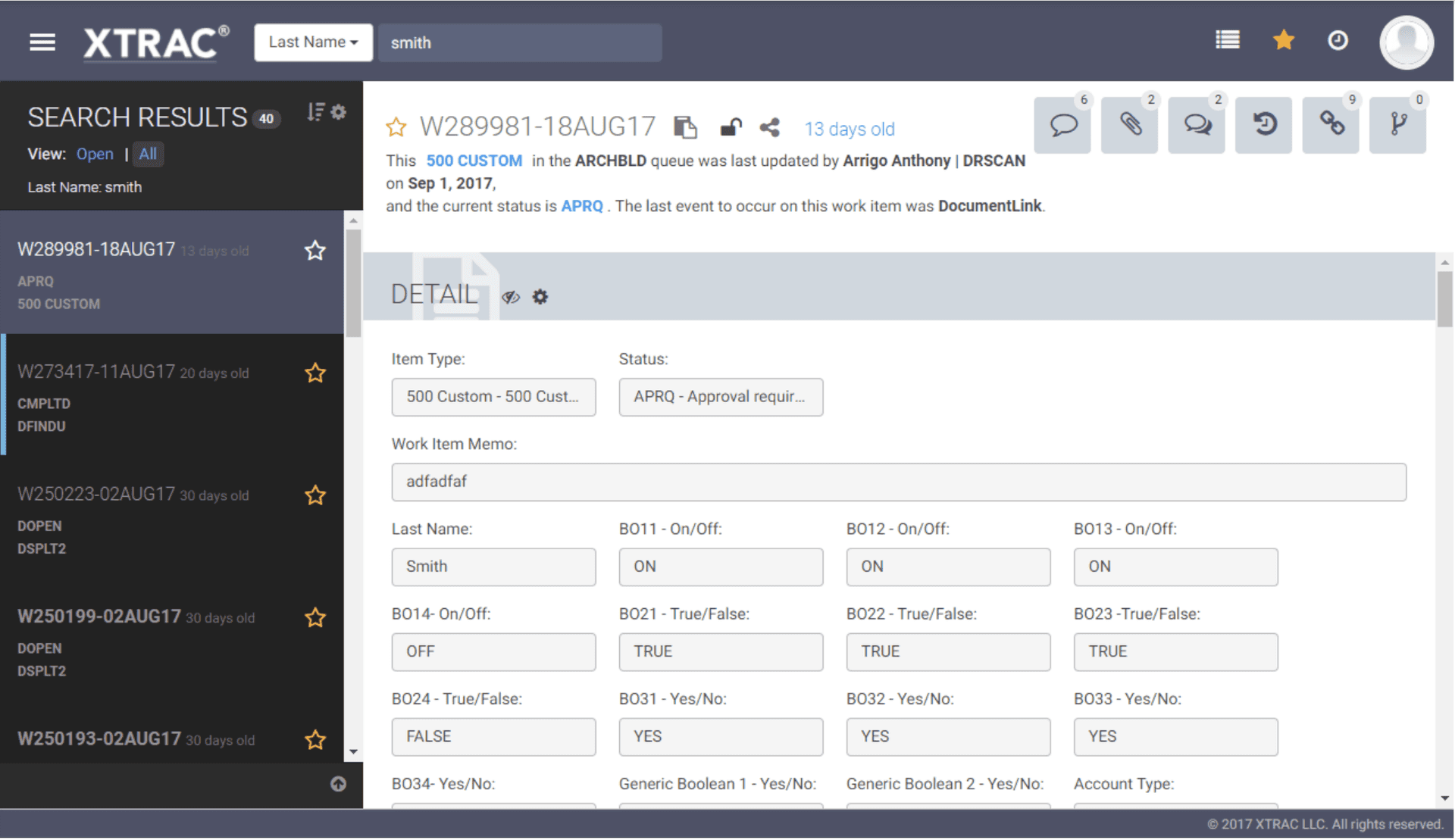Toggle favorite star for W250199-02AUG17
Image resolution: width=1455 pixels, height=840 pixels.
[x=315, y=618]
